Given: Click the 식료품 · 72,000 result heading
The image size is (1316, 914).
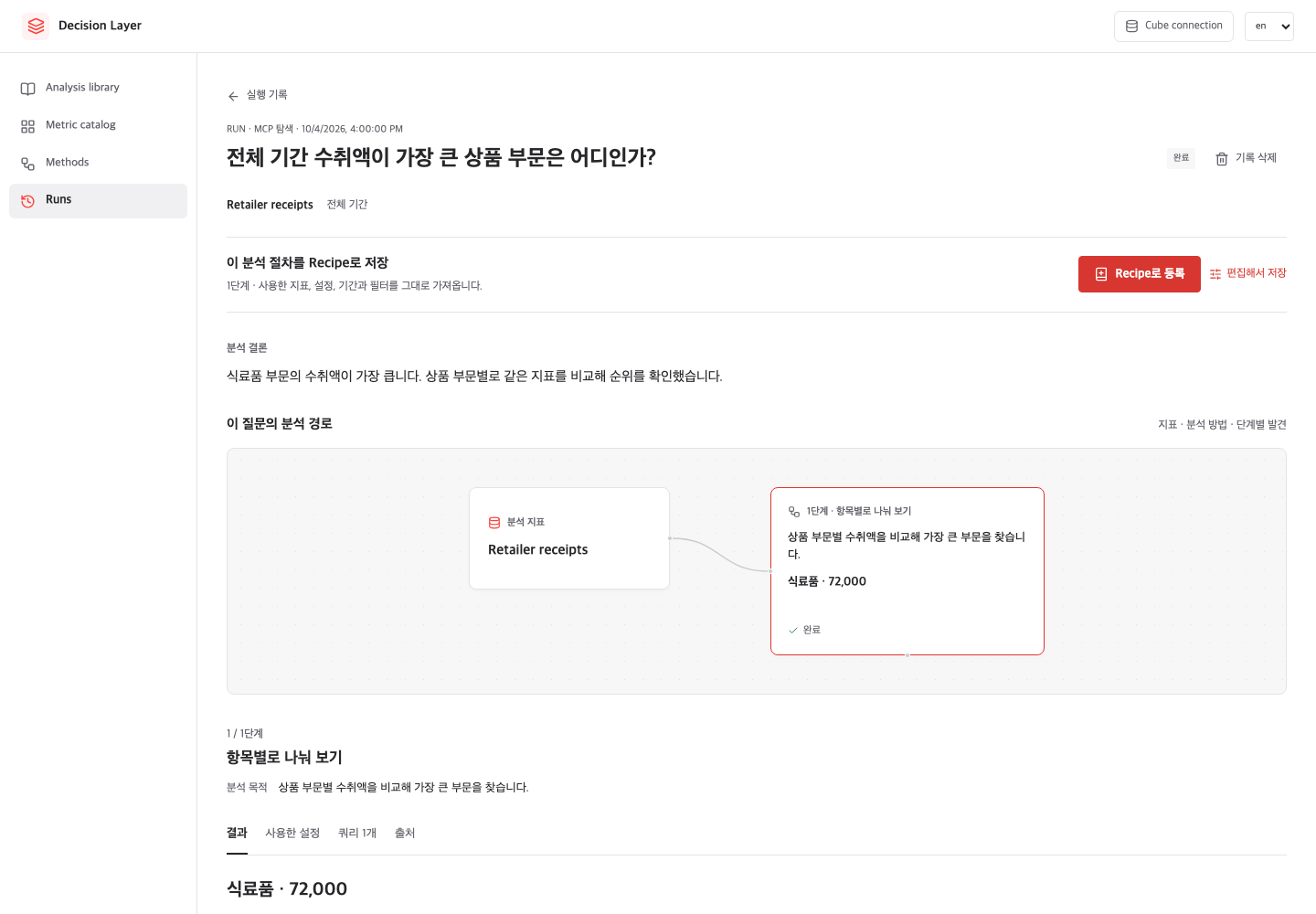Looking at the screenshot, I should point(287,889).
